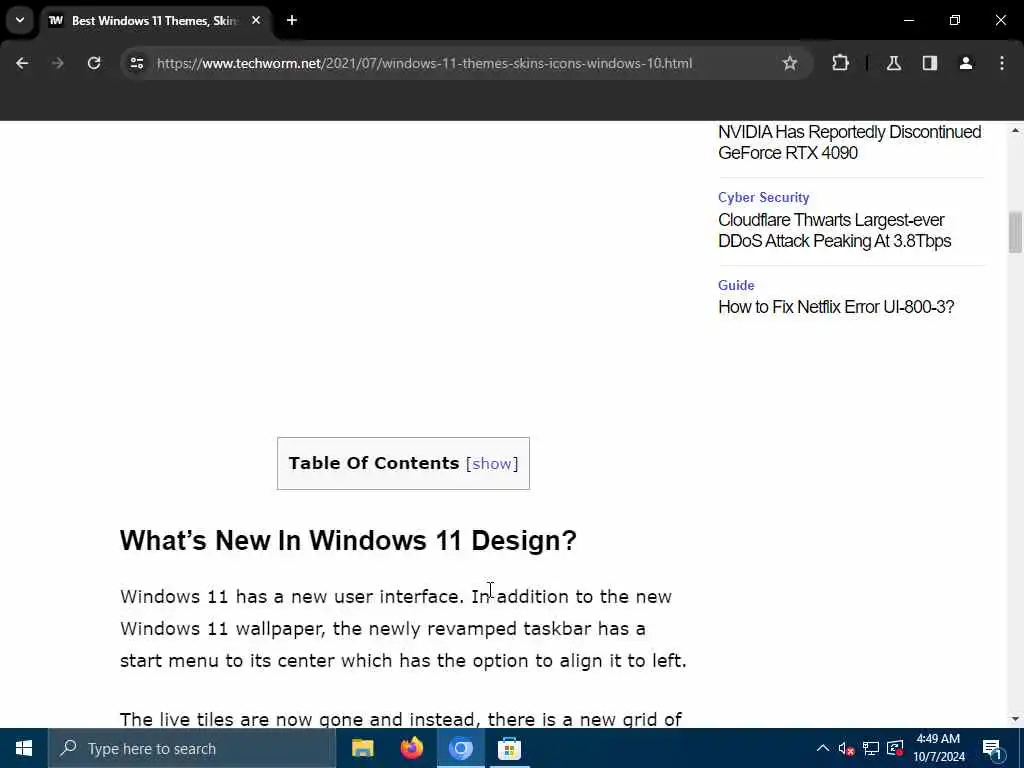Screen dimensions: 1024x768
Task: Open NVIDIA Discontinued GeForce RTX 4090 article
Action: click(x=849, y=142)
